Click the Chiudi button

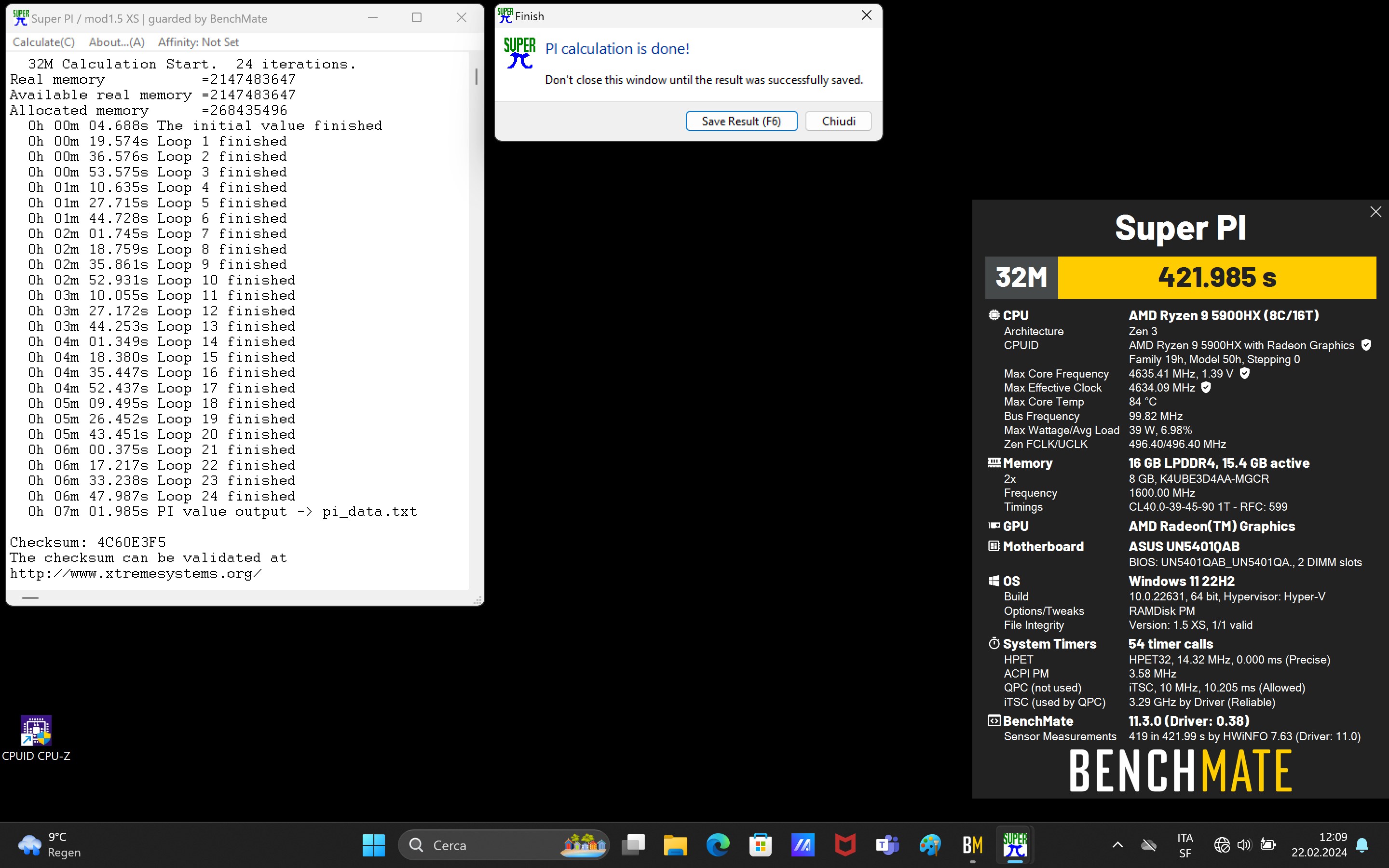coord(838,121)
